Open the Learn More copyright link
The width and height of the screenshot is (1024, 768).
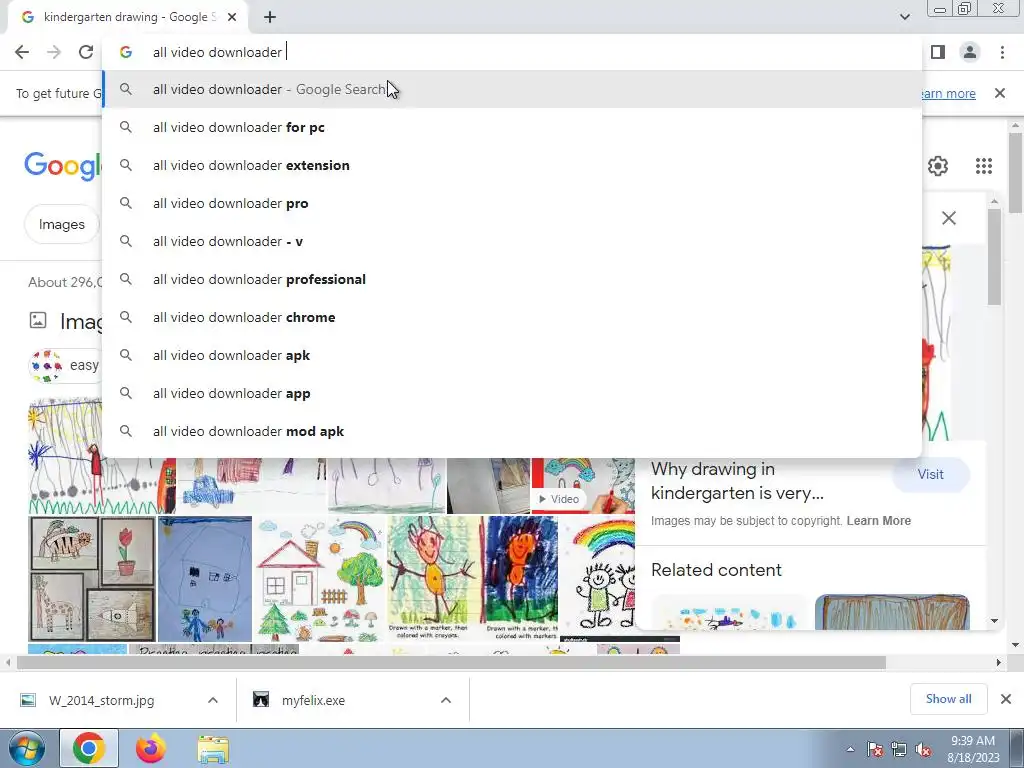[878, 520]
